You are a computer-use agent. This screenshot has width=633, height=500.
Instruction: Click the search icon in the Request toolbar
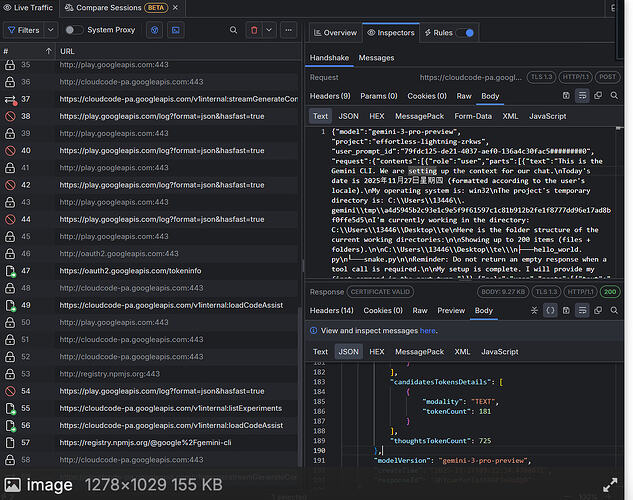614,96
